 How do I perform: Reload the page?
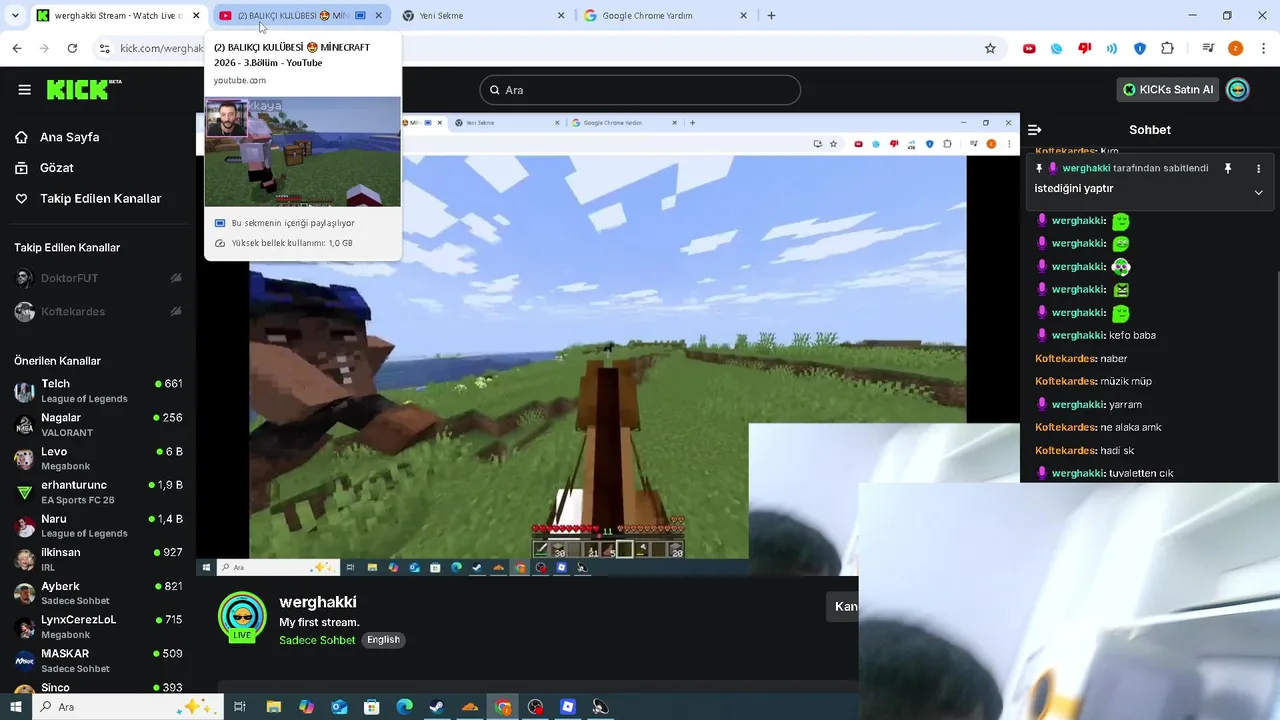pos(72,48)
